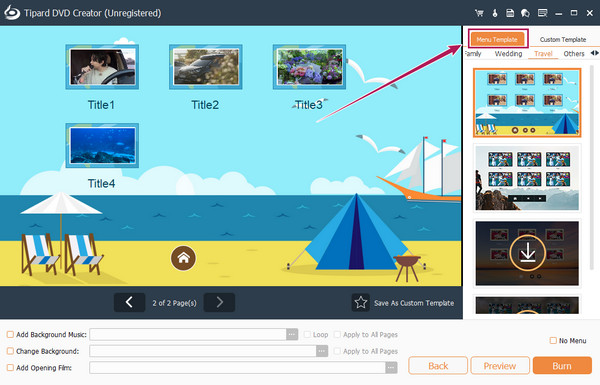Click the Title3 label text
Viewport: 600px width, 385px height.
pos(309,105)
